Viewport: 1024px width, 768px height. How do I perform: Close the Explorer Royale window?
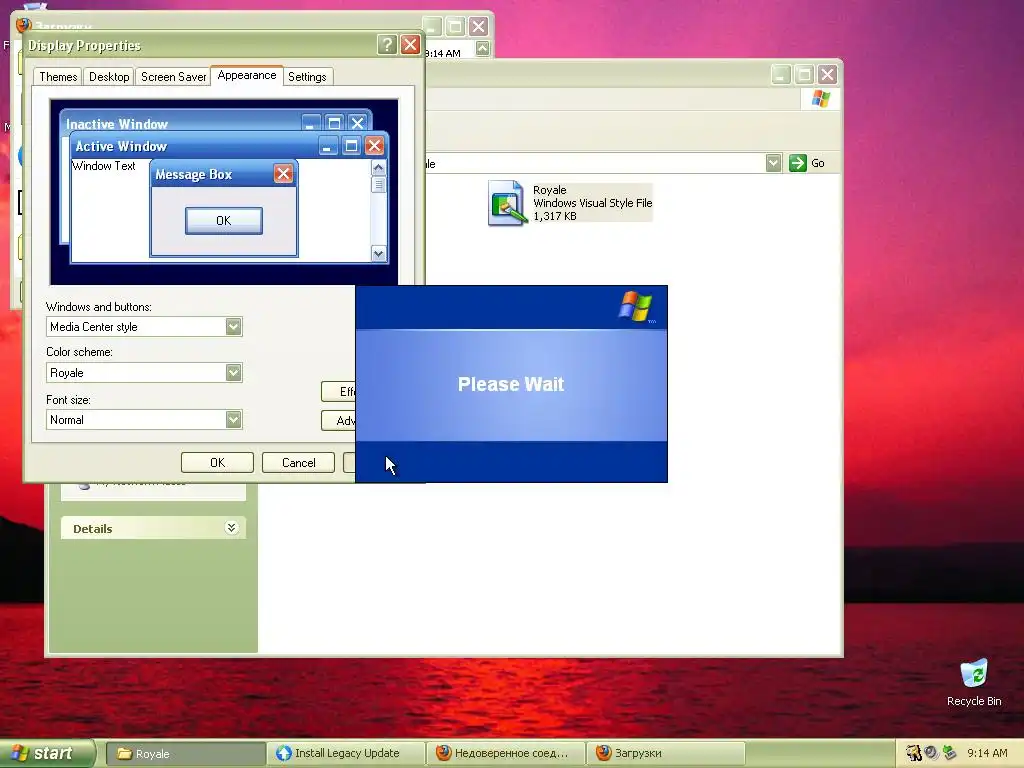click(x=827, y=74)
